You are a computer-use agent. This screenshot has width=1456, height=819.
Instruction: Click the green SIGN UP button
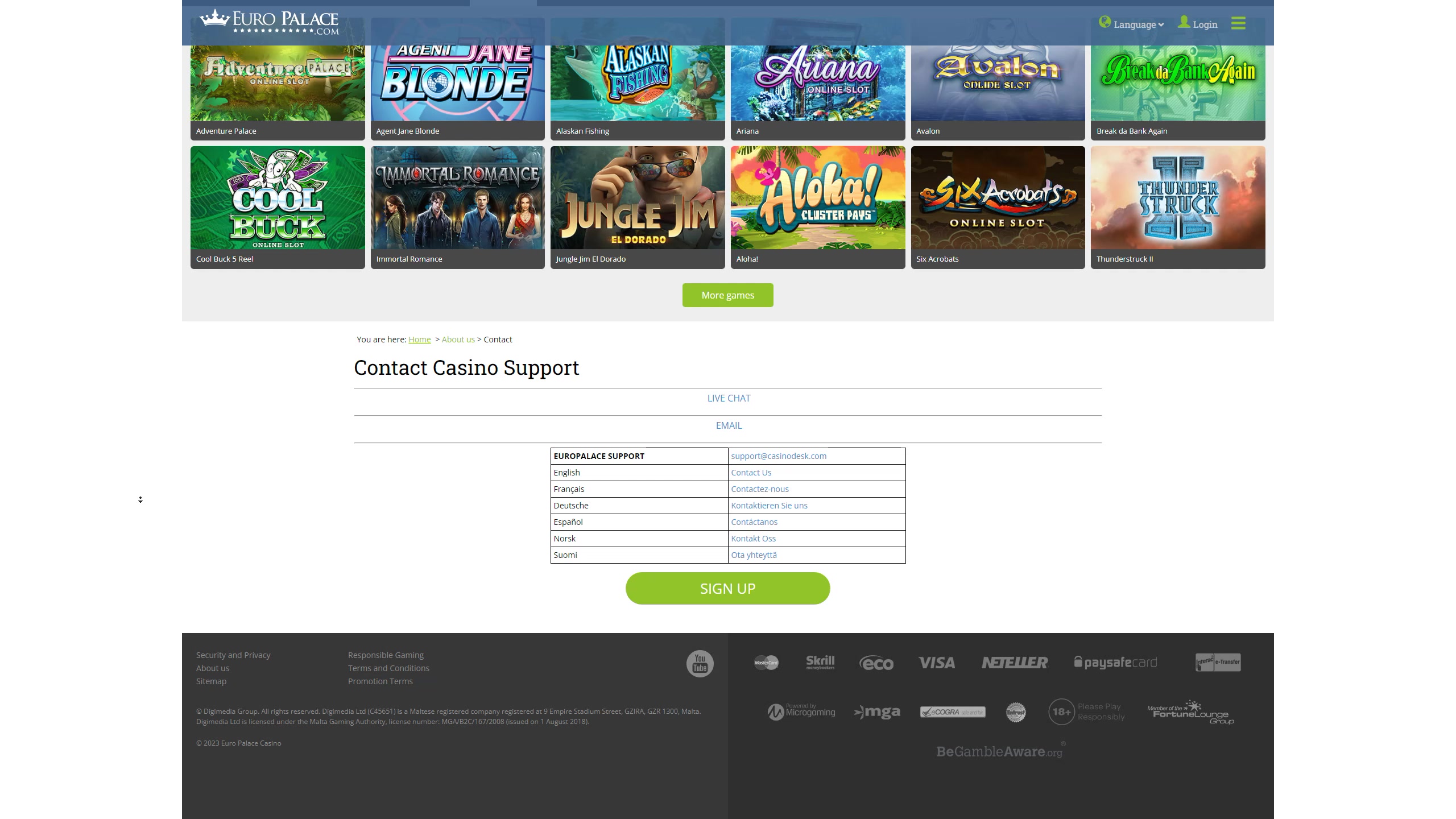pos(727,589)
